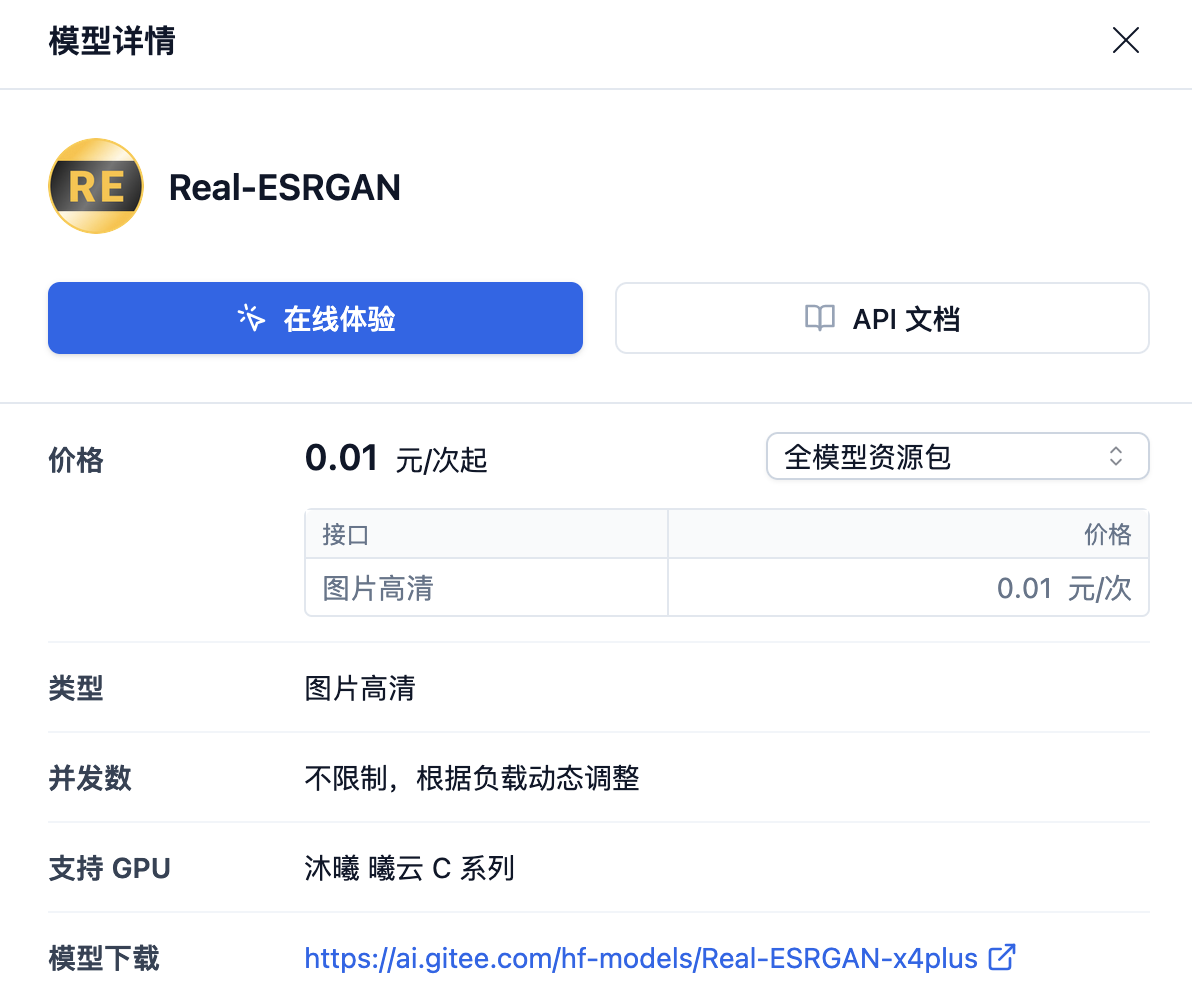Click the 价格 label

click(75, 460)
